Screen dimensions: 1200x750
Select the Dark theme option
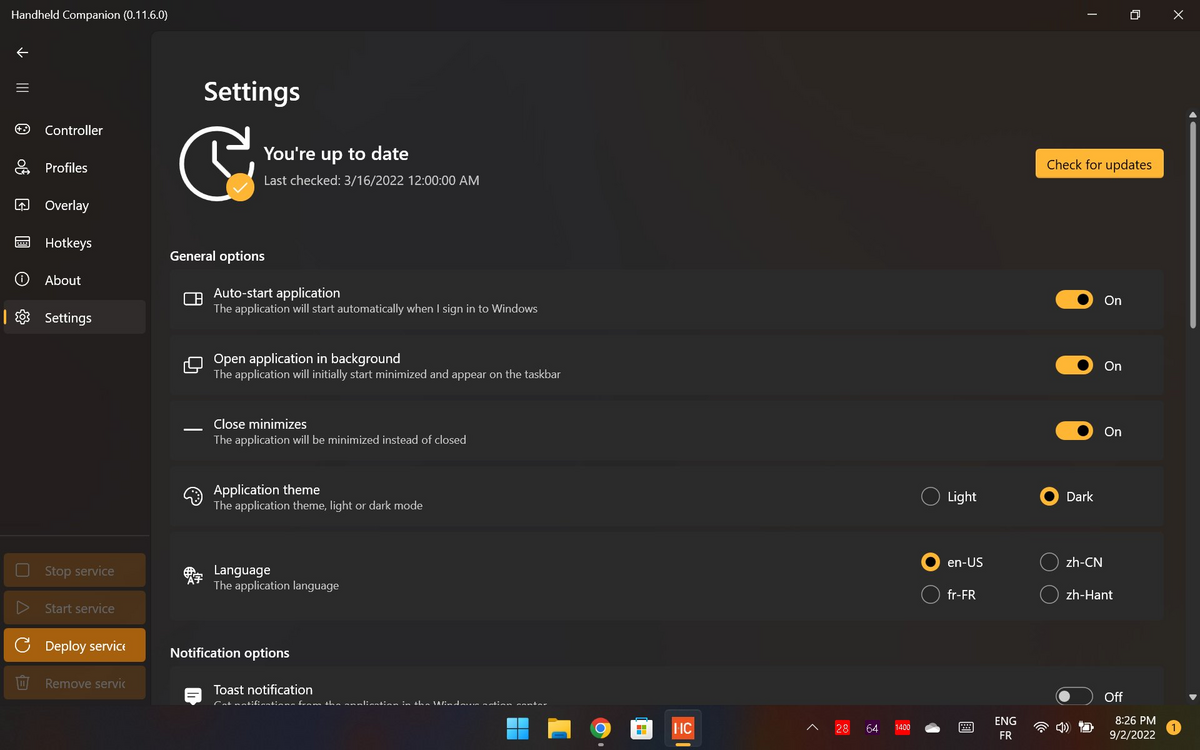coord(1067,497)
